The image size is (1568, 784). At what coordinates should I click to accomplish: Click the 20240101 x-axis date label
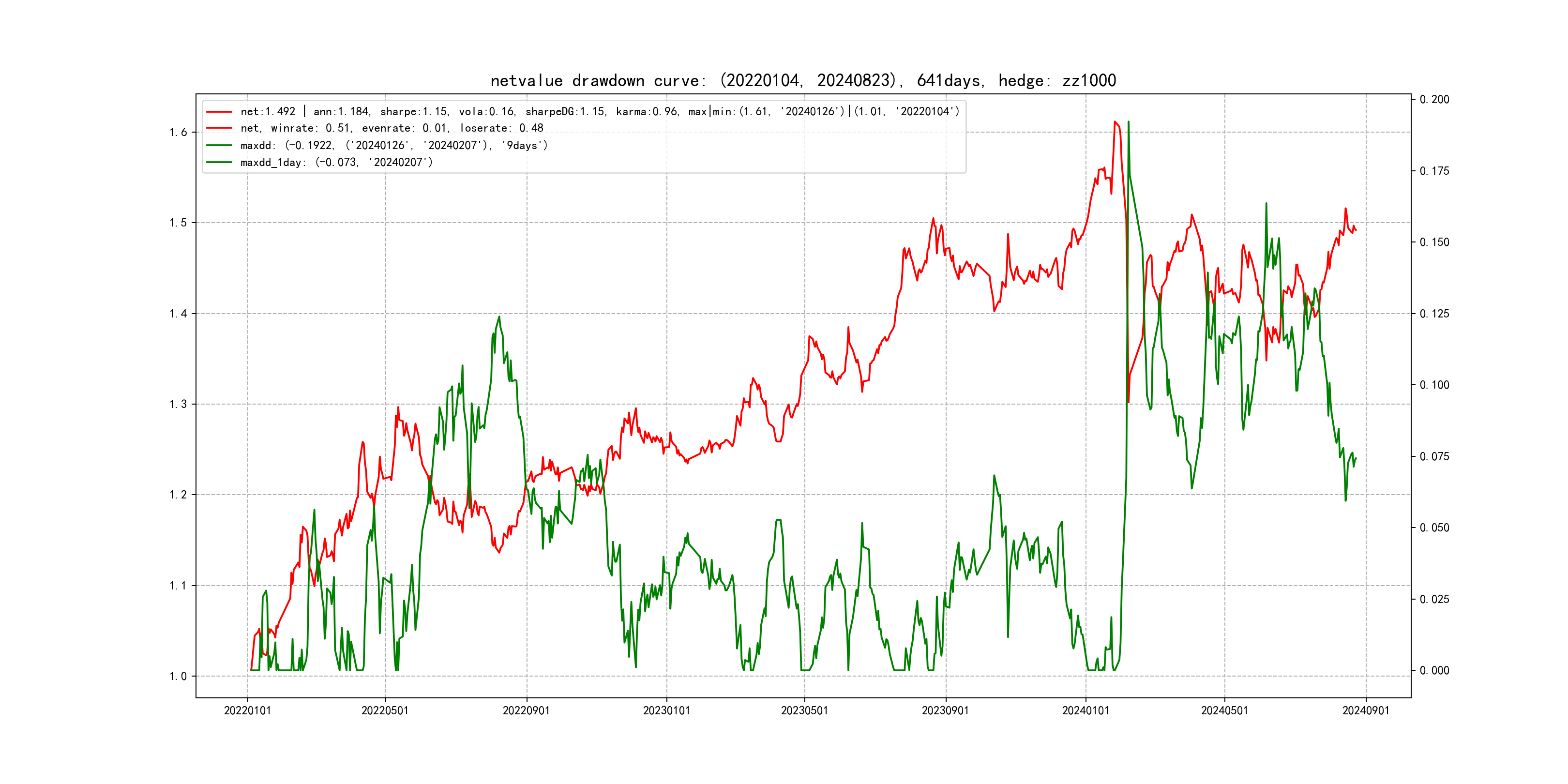coord(1086,711)
